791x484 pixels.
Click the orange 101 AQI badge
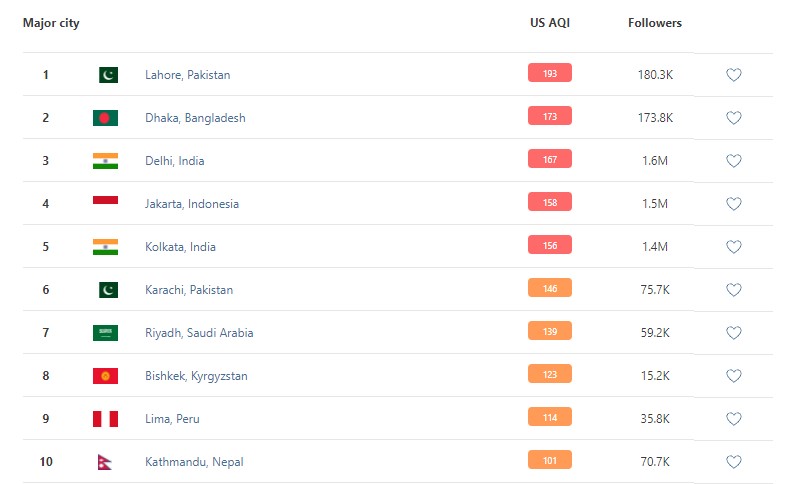[550, 460]
